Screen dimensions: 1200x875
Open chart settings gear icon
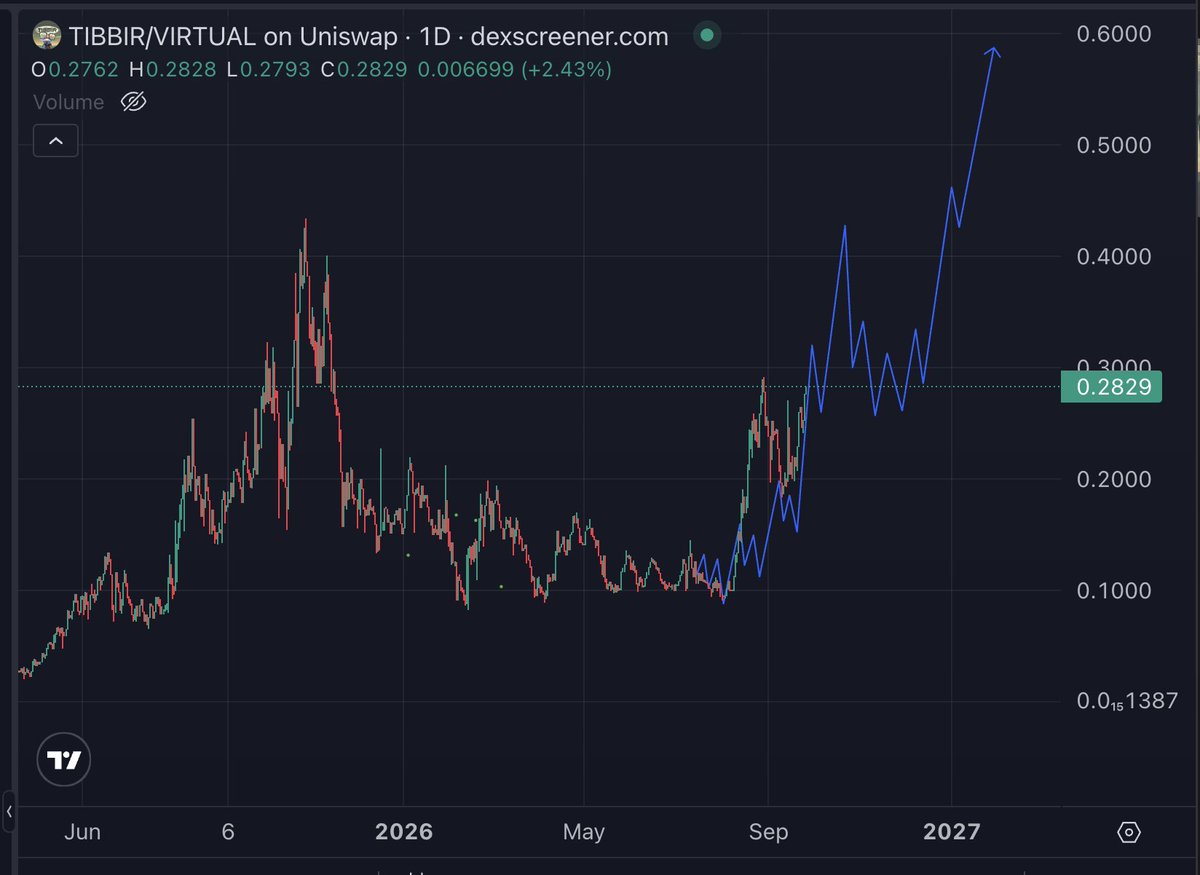tap(1129, 832)
